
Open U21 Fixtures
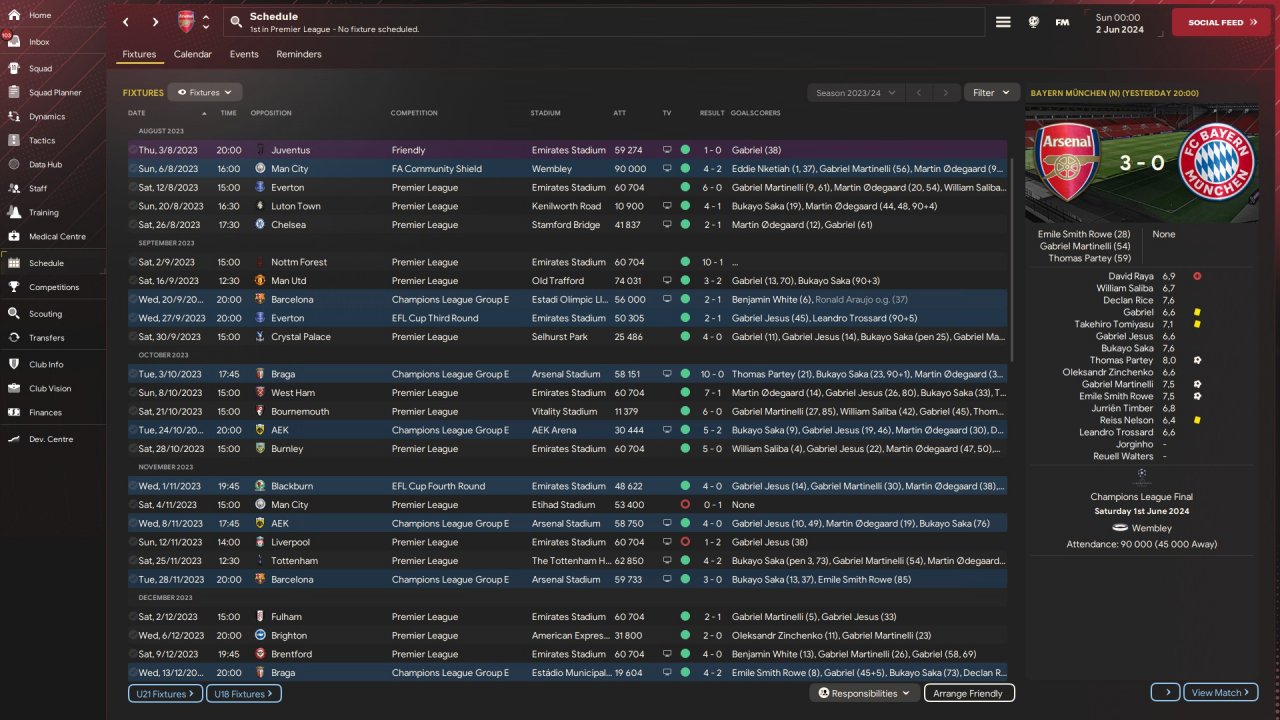click(165, 693)
